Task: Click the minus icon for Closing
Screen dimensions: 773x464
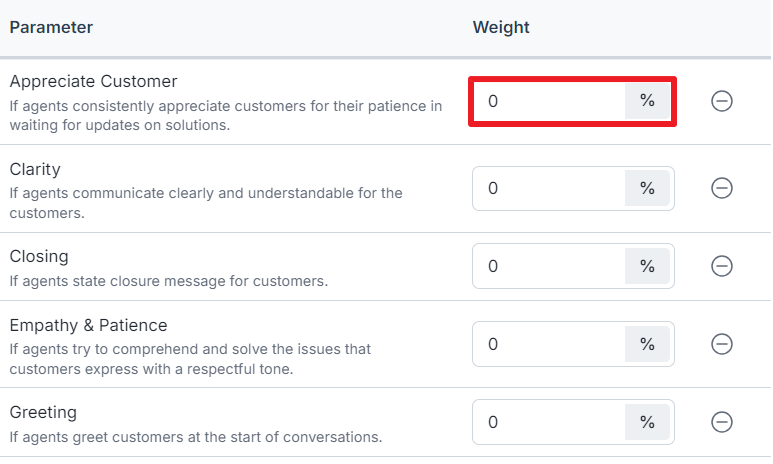Action: click(721, 266)
